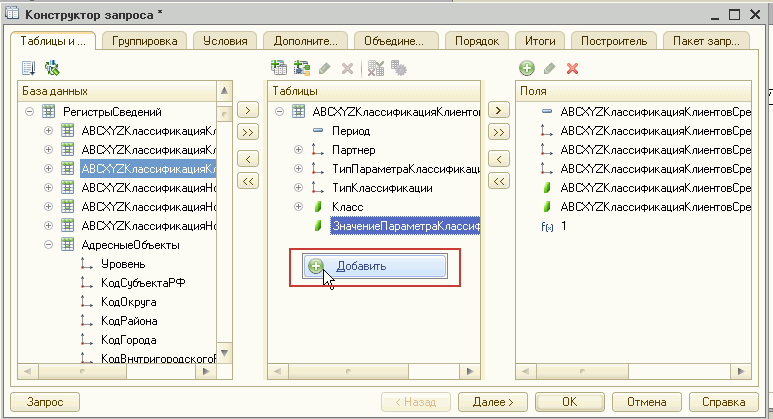The height and width of the screenshot is (419, 773).
Task: Click the dimension icon next to Партнер
Action: [x=317, y=150]
